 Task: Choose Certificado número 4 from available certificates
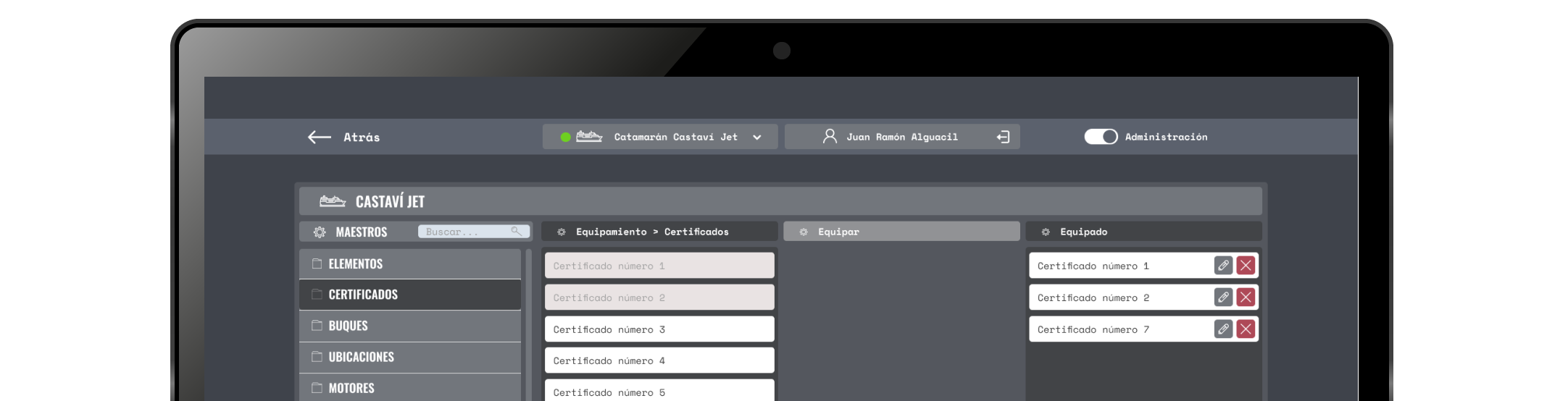pos(659,360)
